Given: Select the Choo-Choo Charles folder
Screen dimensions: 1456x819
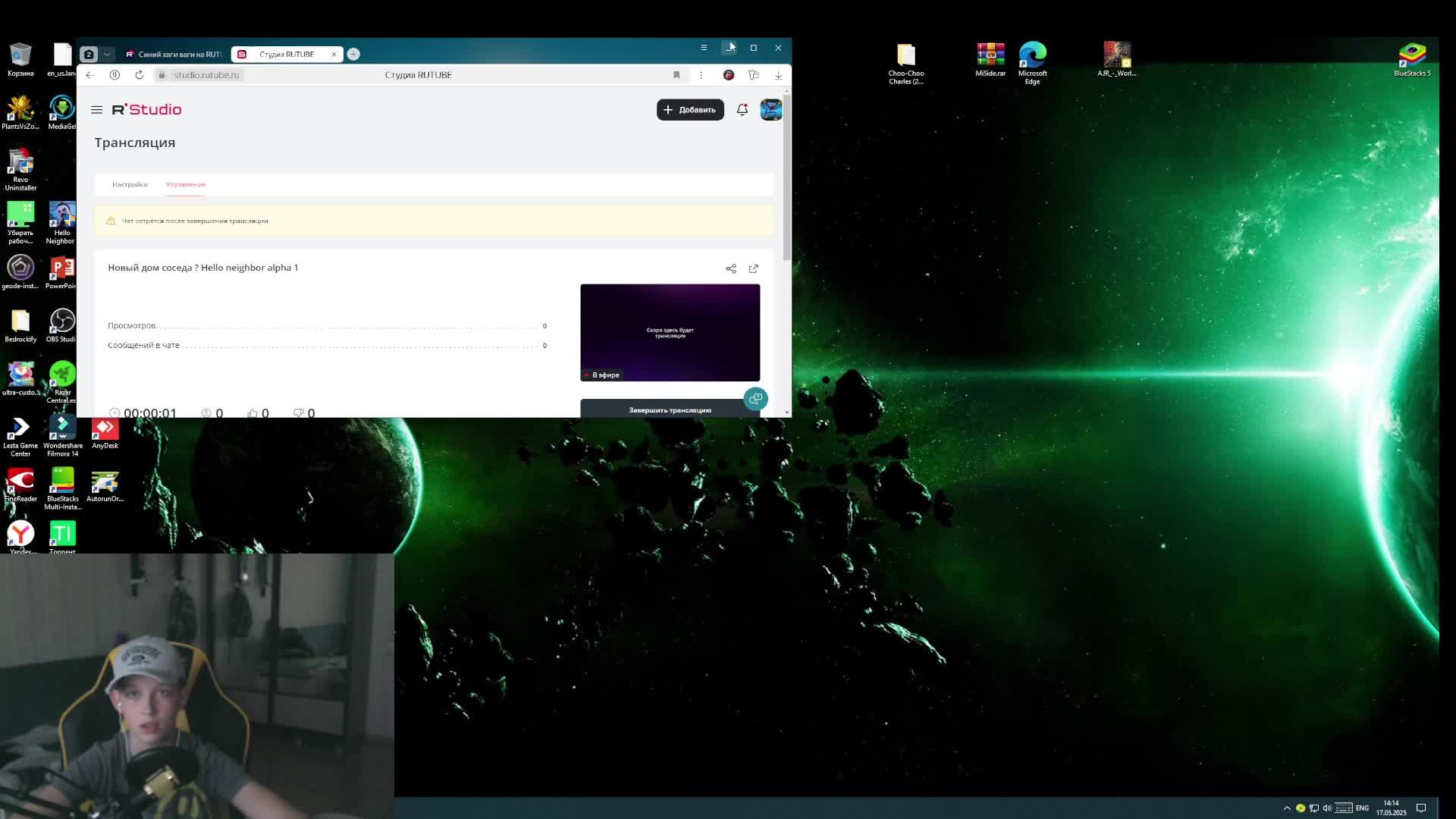Looking at the screenshot, I should pyautogui.click(x=906, y=63).
